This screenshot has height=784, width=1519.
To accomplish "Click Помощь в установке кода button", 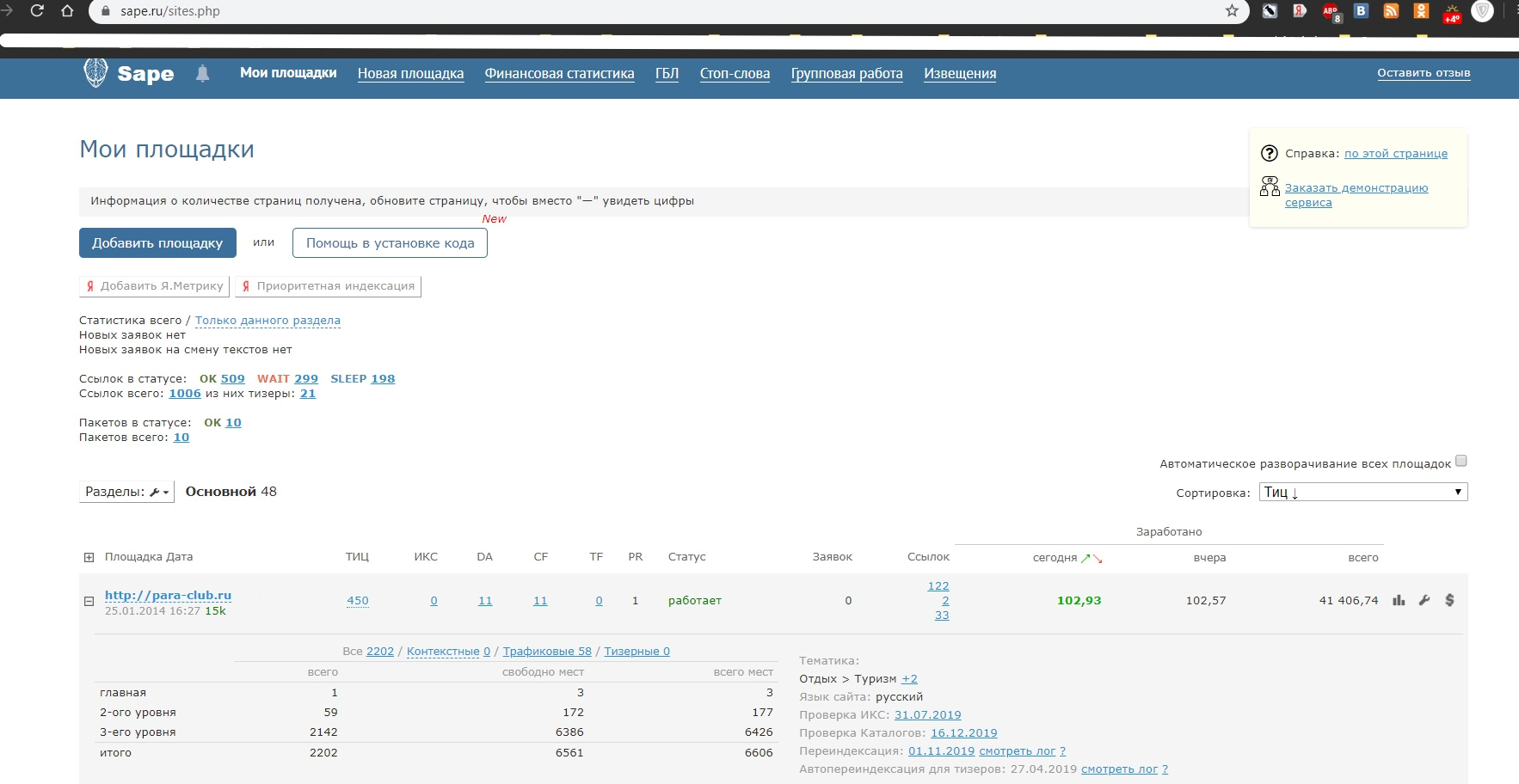I will (390, 242).
